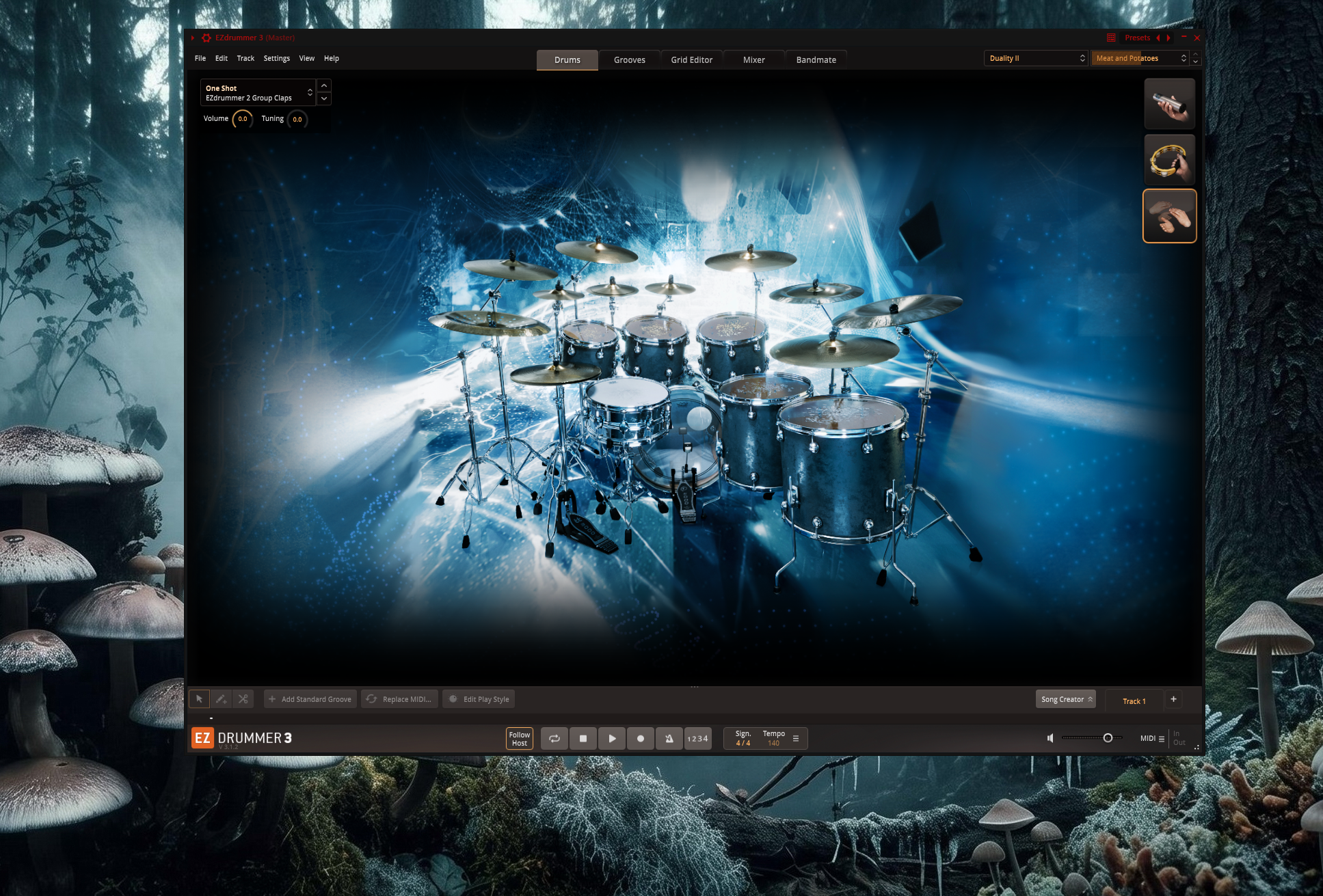Click the shaker percussion thumbnail

tap(1170, 104)
